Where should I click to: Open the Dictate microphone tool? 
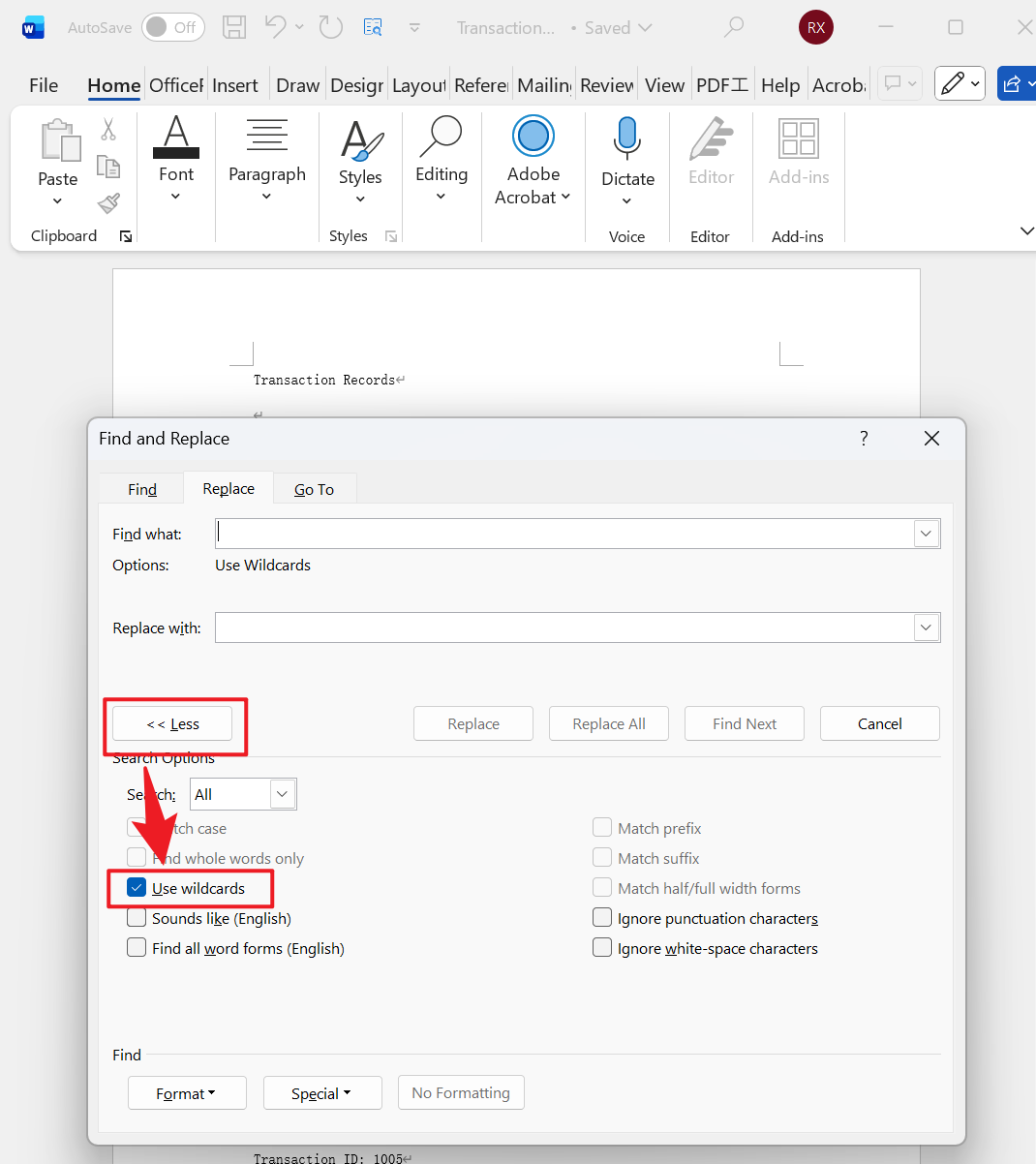[627, 140]
